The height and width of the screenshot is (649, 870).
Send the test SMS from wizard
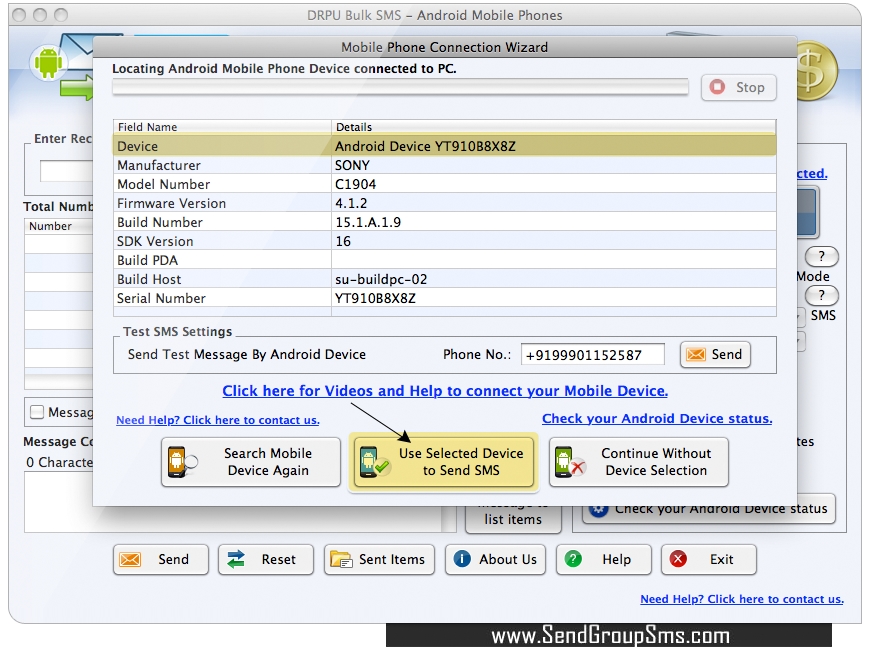click(x=715, y=354)
